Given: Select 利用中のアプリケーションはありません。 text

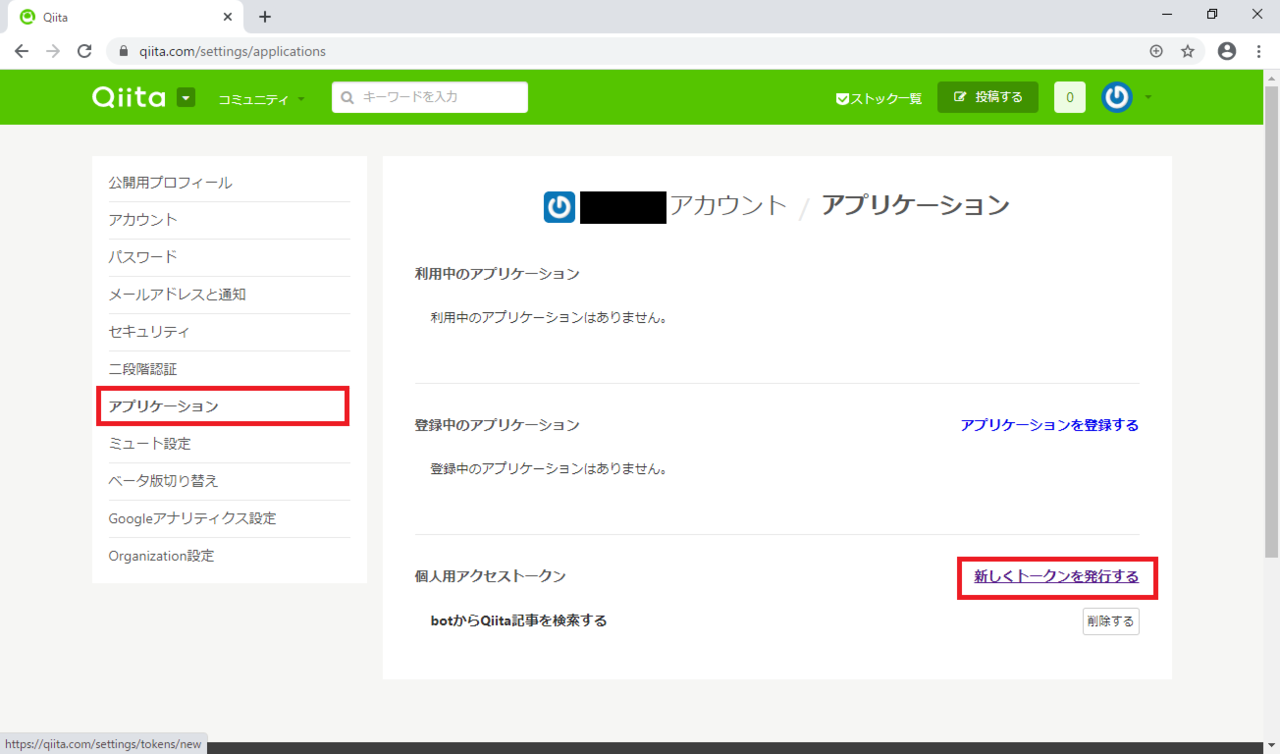Looking at the screenshot, I should pos(548,317).
